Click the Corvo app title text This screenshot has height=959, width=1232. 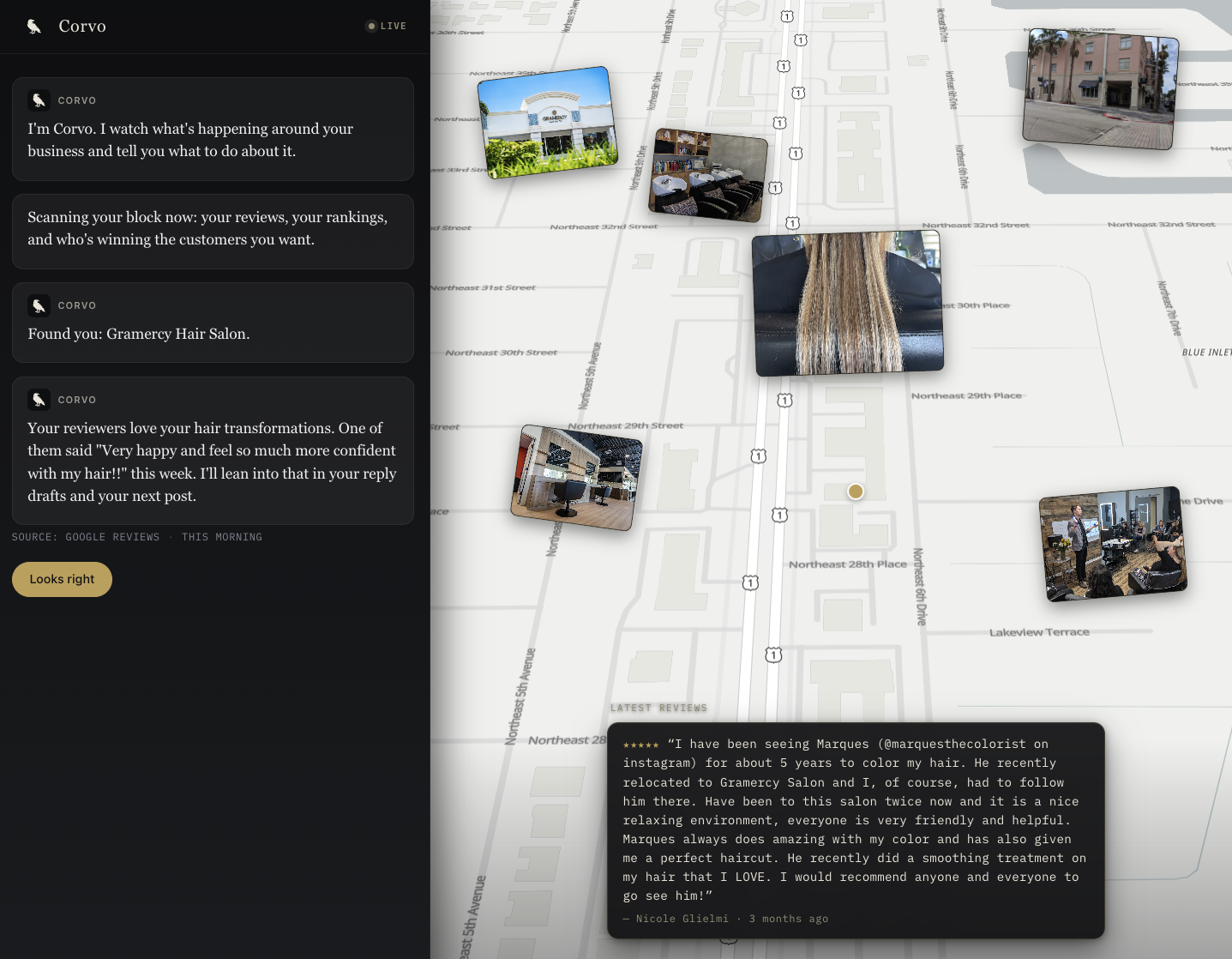(x=82, y=27)
